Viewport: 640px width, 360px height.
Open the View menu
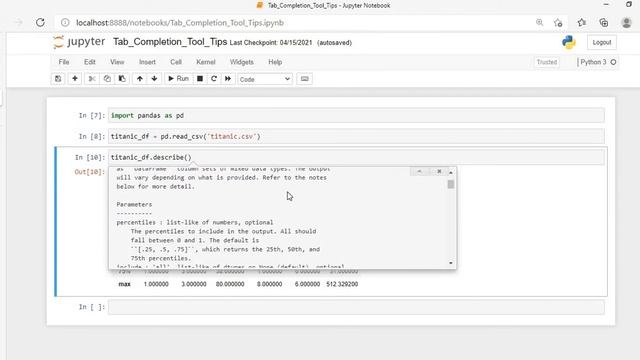coord(117,62)
